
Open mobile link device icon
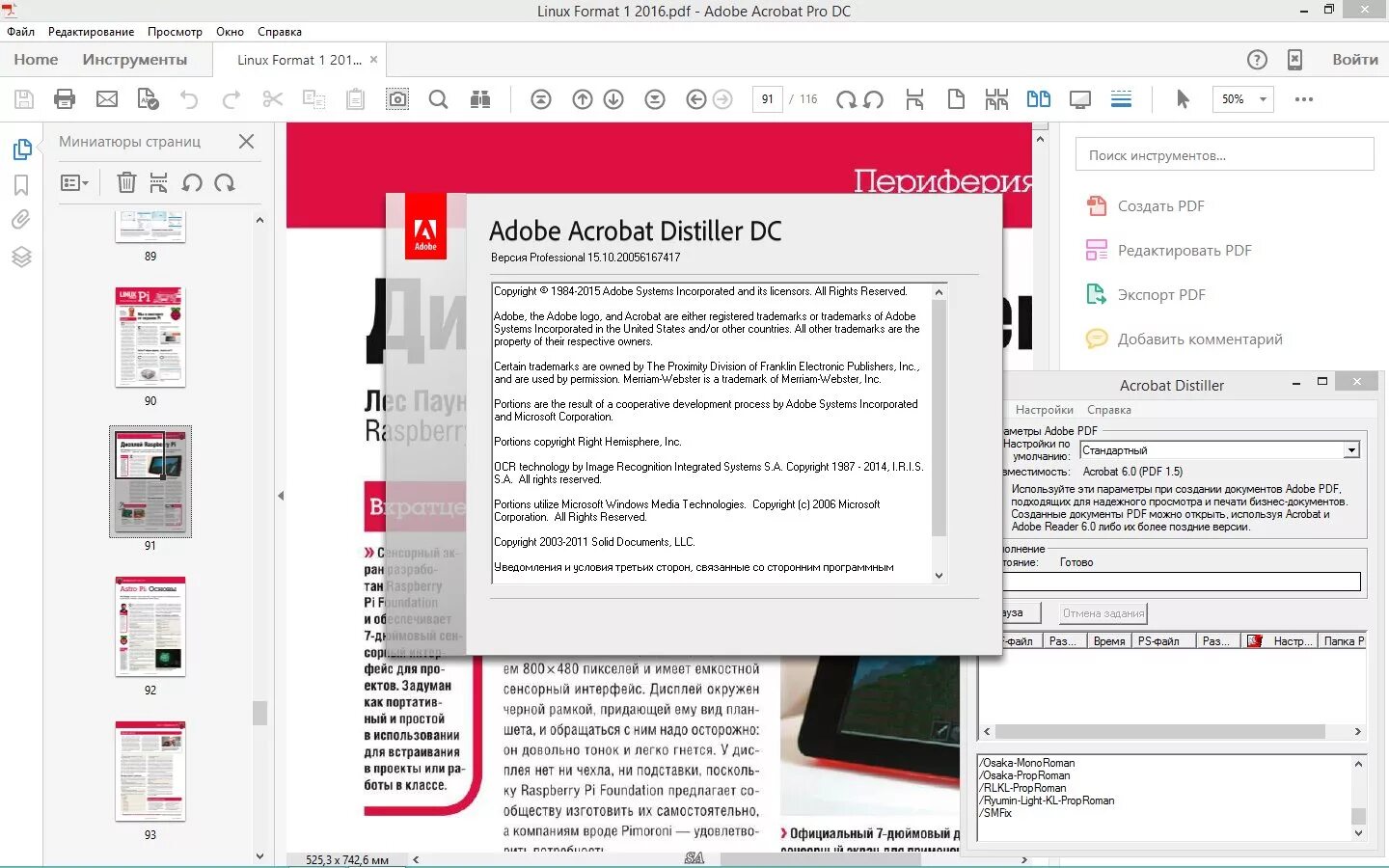click(1295, 60)
